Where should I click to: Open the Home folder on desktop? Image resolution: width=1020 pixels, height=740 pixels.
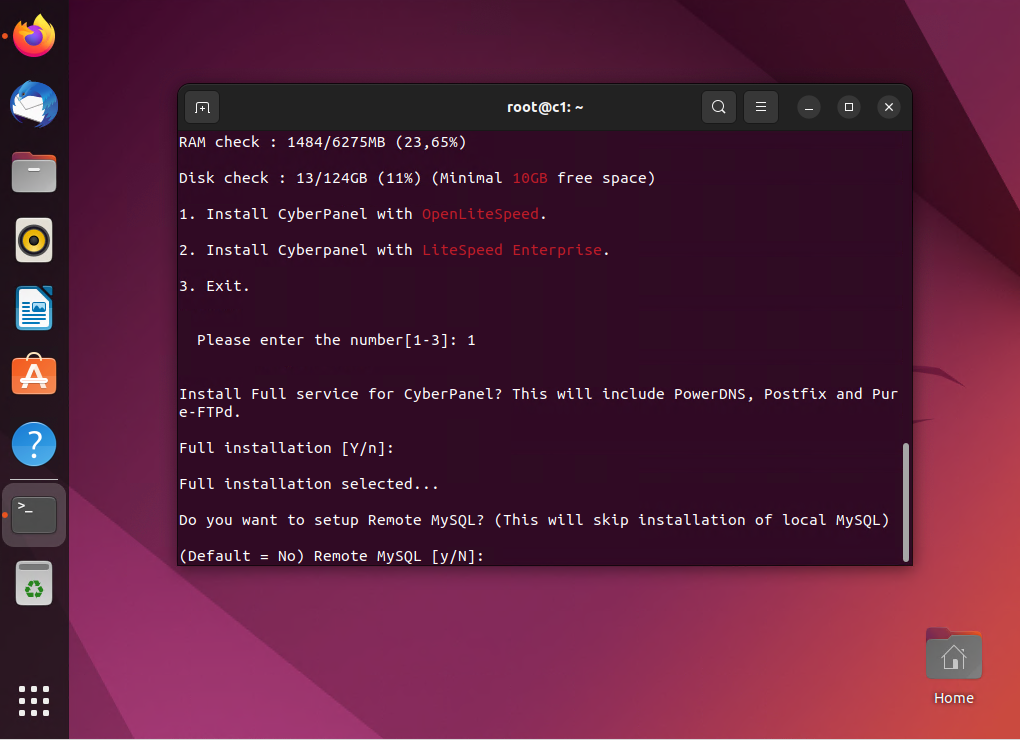(954, 667)
